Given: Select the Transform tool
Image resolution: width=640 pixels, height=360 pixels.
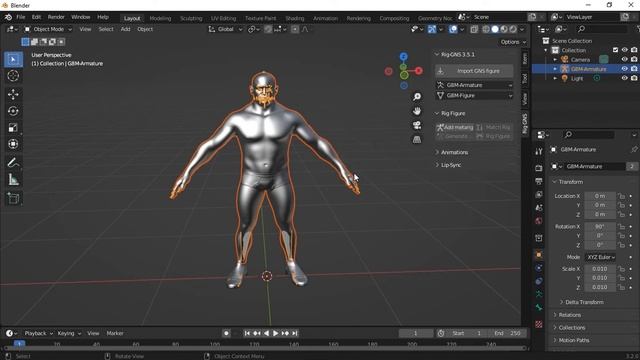Looking at the screenshot, I should click(13, 144).
